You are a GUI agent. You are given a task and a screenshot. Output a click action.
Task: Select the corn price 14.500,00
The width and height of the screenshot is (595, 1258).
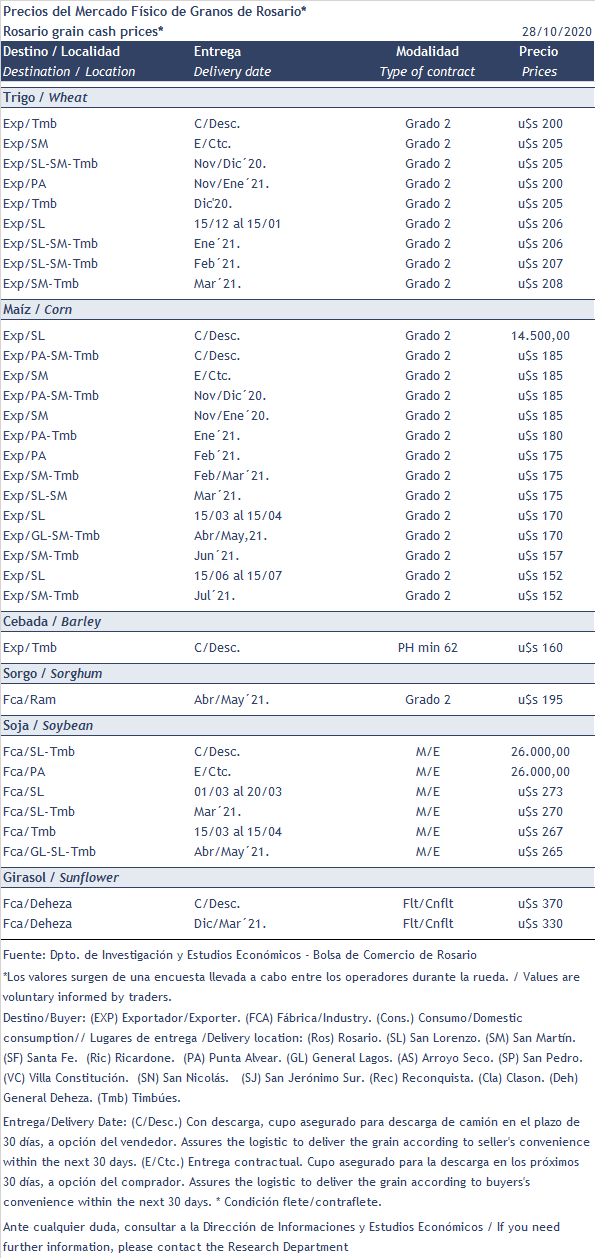coord(540,336)
